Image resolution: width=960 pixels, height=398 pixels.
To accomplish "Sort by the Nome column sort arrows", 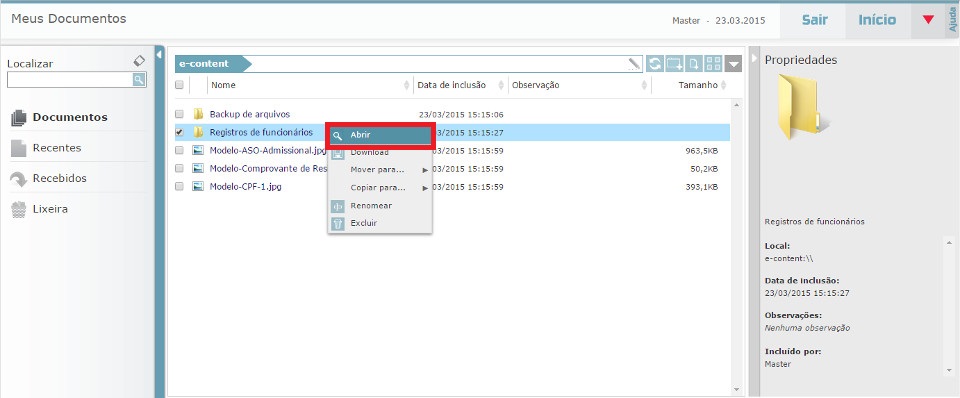I will click(x=407, y=85).
